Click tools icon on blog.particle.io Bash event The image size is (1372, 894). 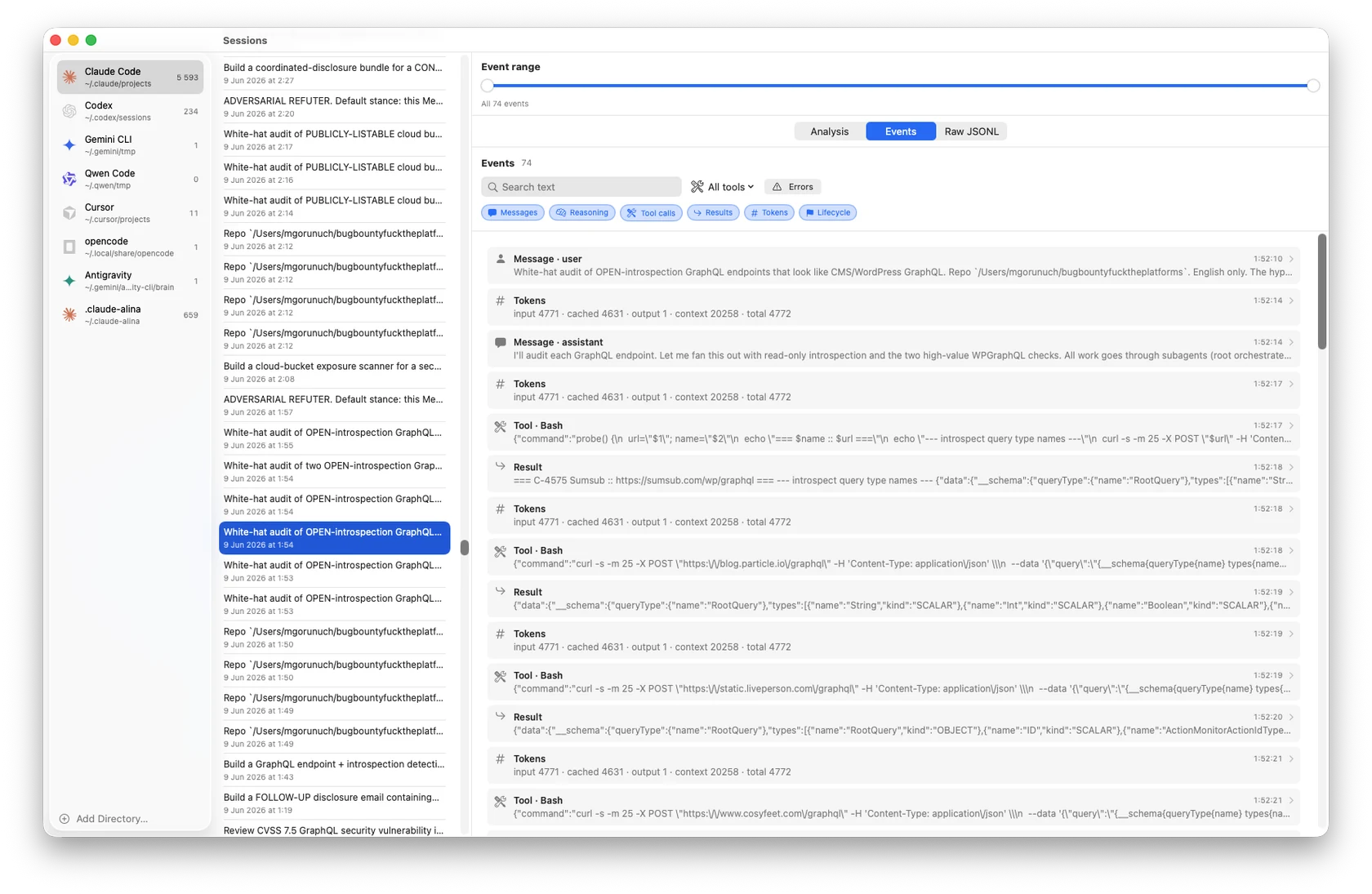501,551
